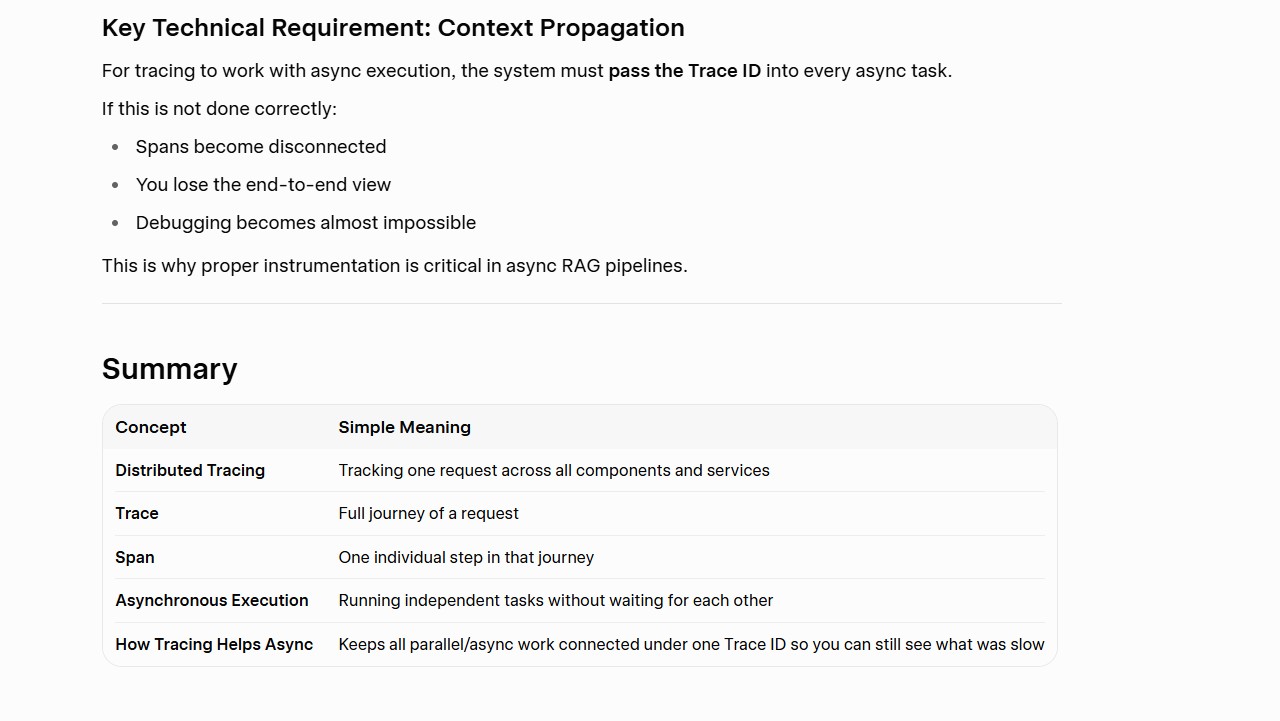Click the Trace row label
The image size is (1280, 721).
(137, 513)
